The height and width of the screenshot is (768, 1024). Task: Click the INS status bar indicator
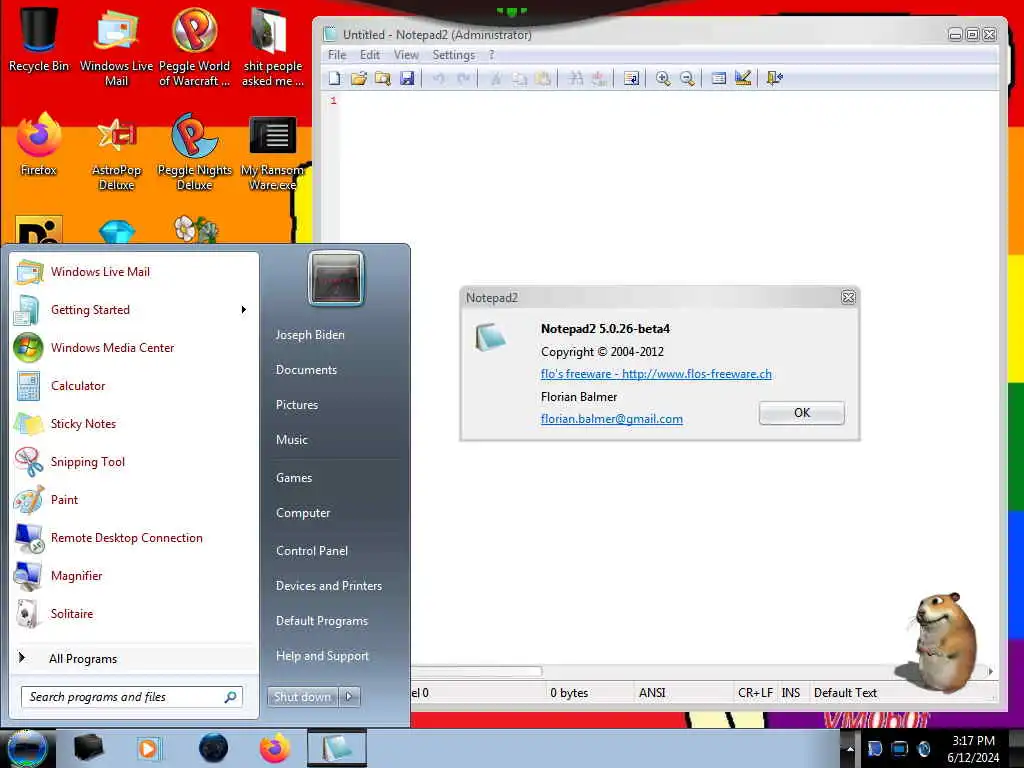[x=791, y=693]
